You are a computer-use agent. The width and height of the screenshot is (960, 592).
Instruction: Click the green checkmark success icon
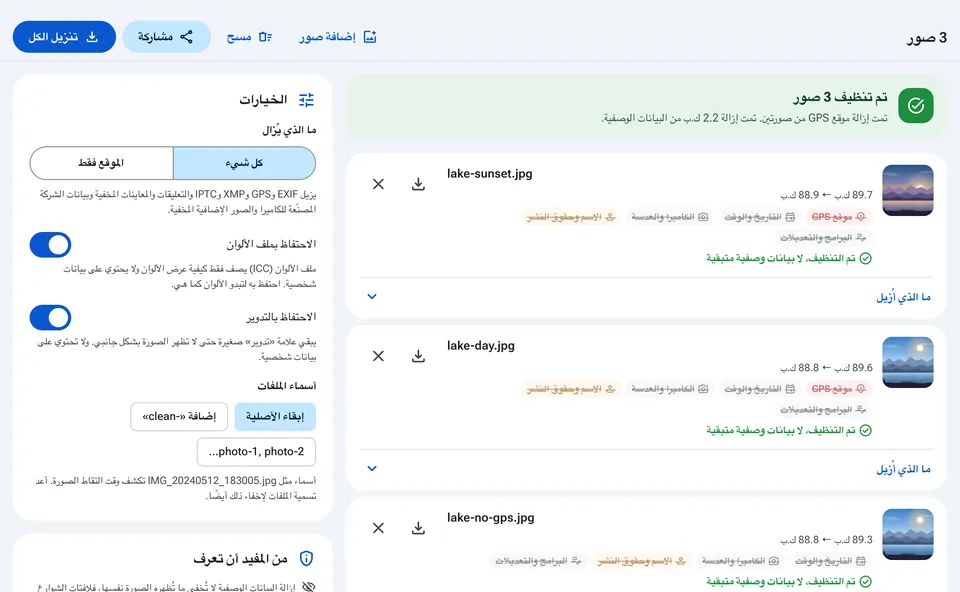pyautogui.click(x=916, y=105)
